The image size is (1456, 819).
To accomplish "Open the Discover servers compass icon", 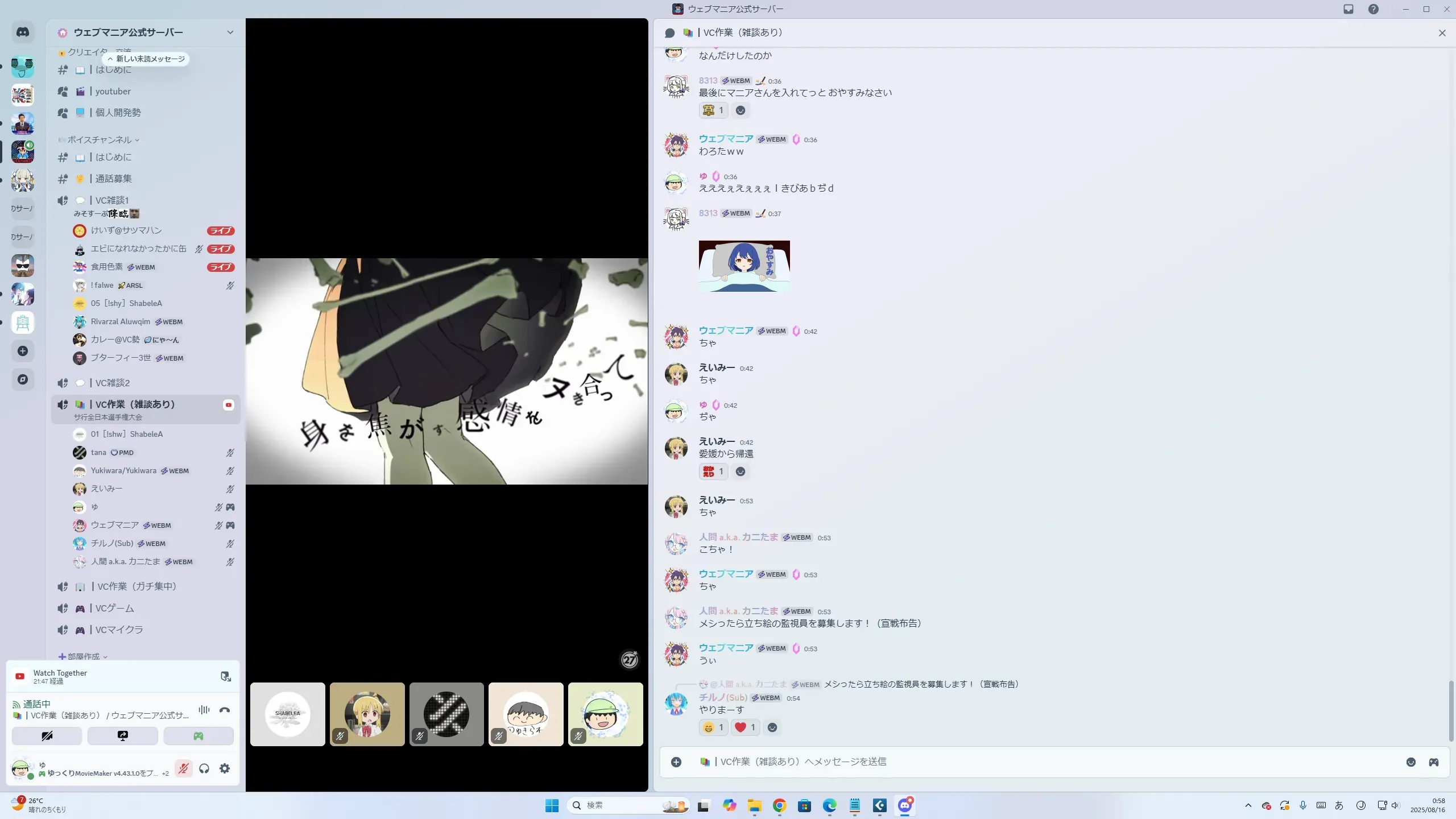I will 23,379.
